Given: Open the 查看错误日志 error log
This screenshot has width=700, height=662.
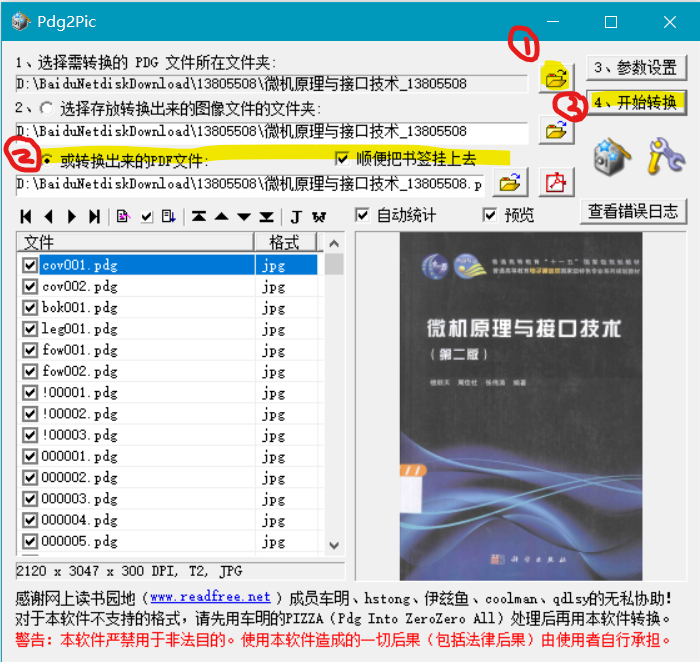Looking at the screenshot, I should click(633, 211).
